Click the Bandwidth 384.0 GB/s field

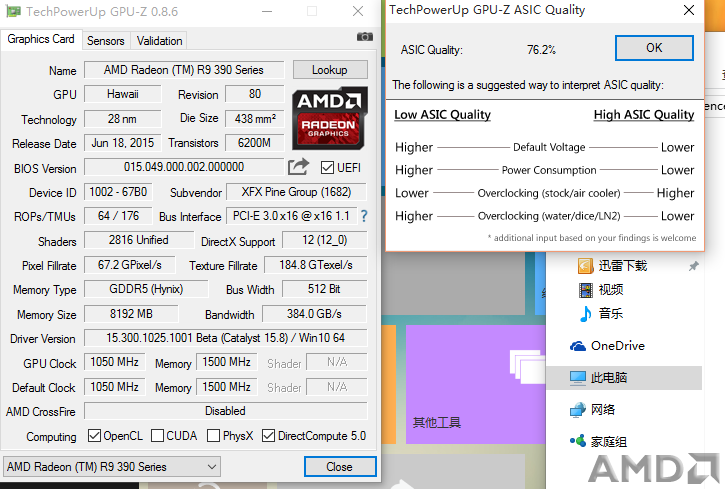pyautogui.click(x=314, y=314)
